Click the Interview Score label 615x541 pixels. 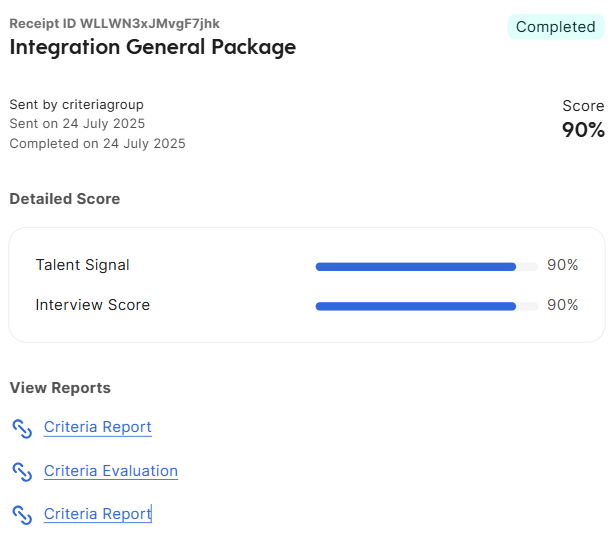click(x=93, y=305)
